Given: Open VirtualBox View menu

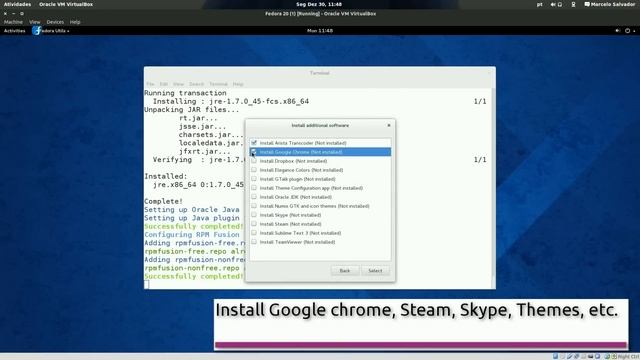Looking at the screenshot, I should [x=35, y=22].
